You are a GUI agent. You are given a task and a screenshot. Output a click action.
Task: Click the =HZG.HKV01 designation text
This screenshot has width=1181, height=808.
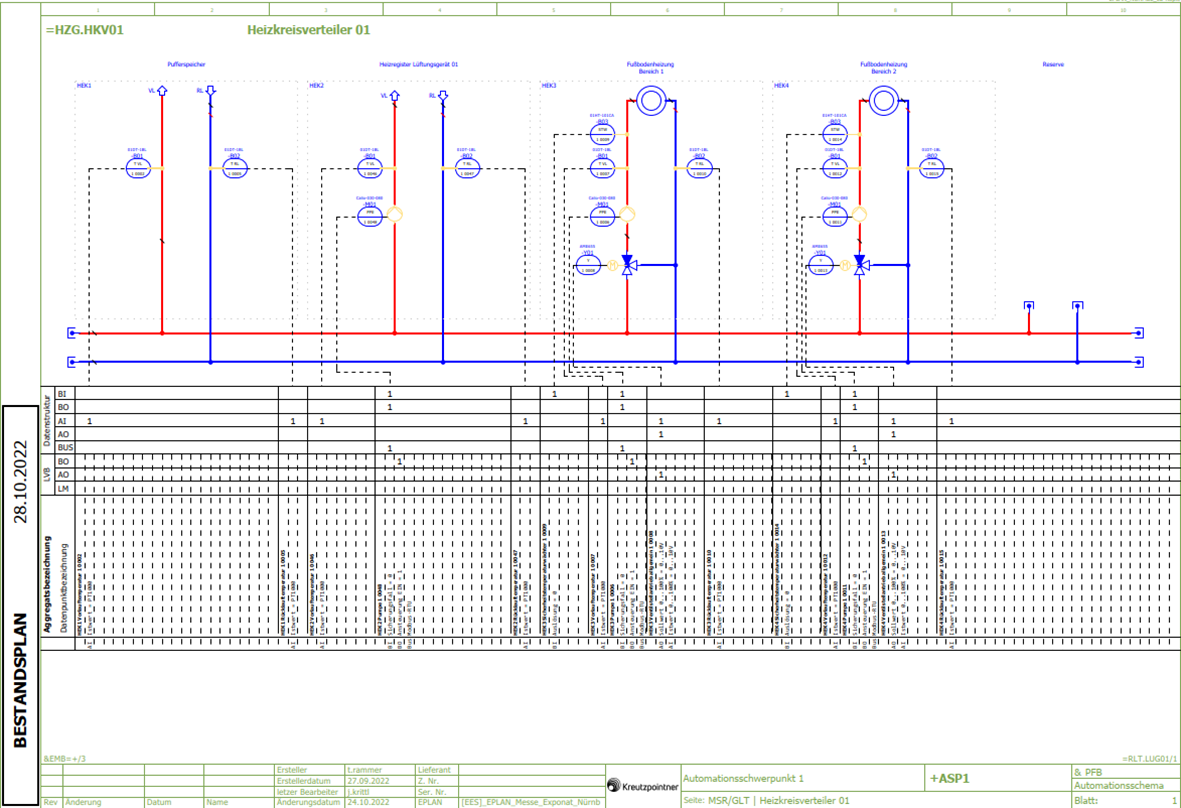click(x=85, y=31)
